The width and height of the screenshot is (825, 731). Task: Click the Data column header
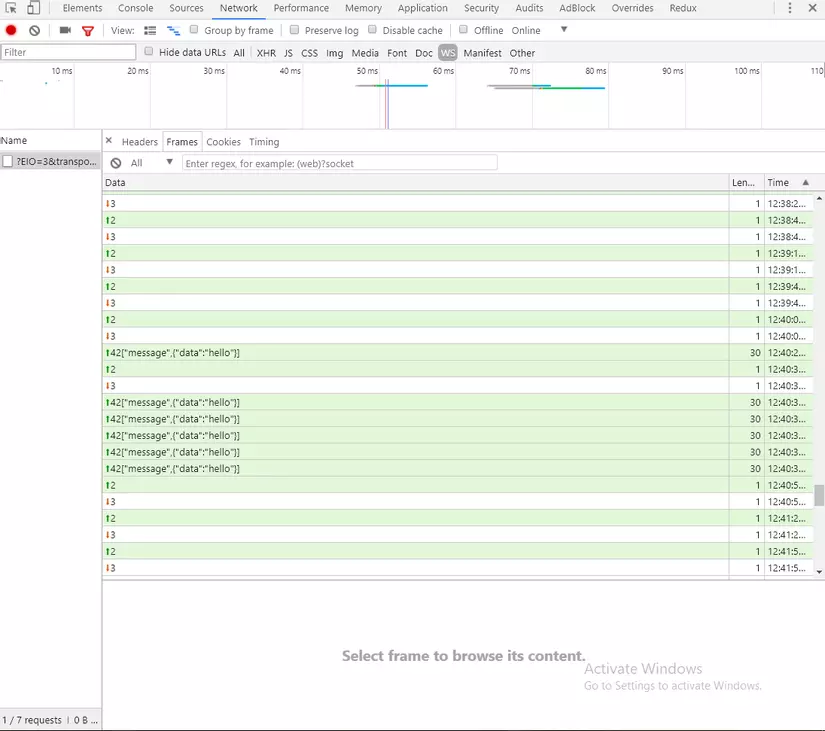tap(416, 182)
